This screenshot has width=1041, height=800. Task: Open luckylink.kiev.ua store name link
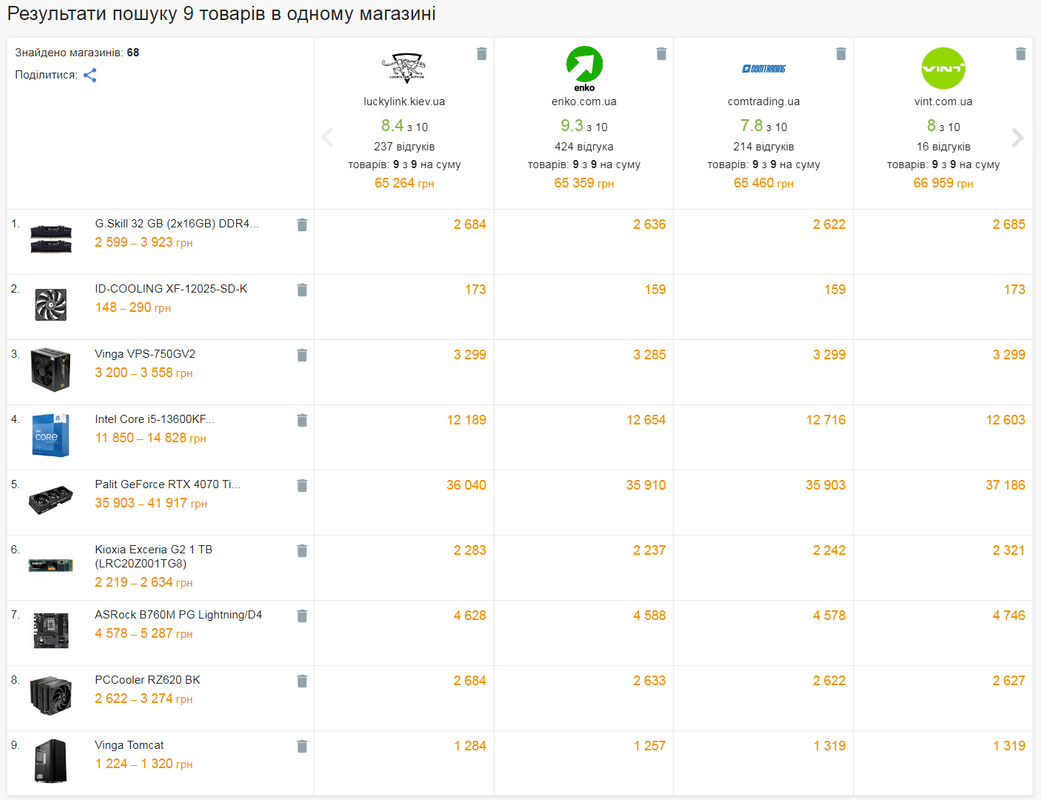(x=404, y=102)
